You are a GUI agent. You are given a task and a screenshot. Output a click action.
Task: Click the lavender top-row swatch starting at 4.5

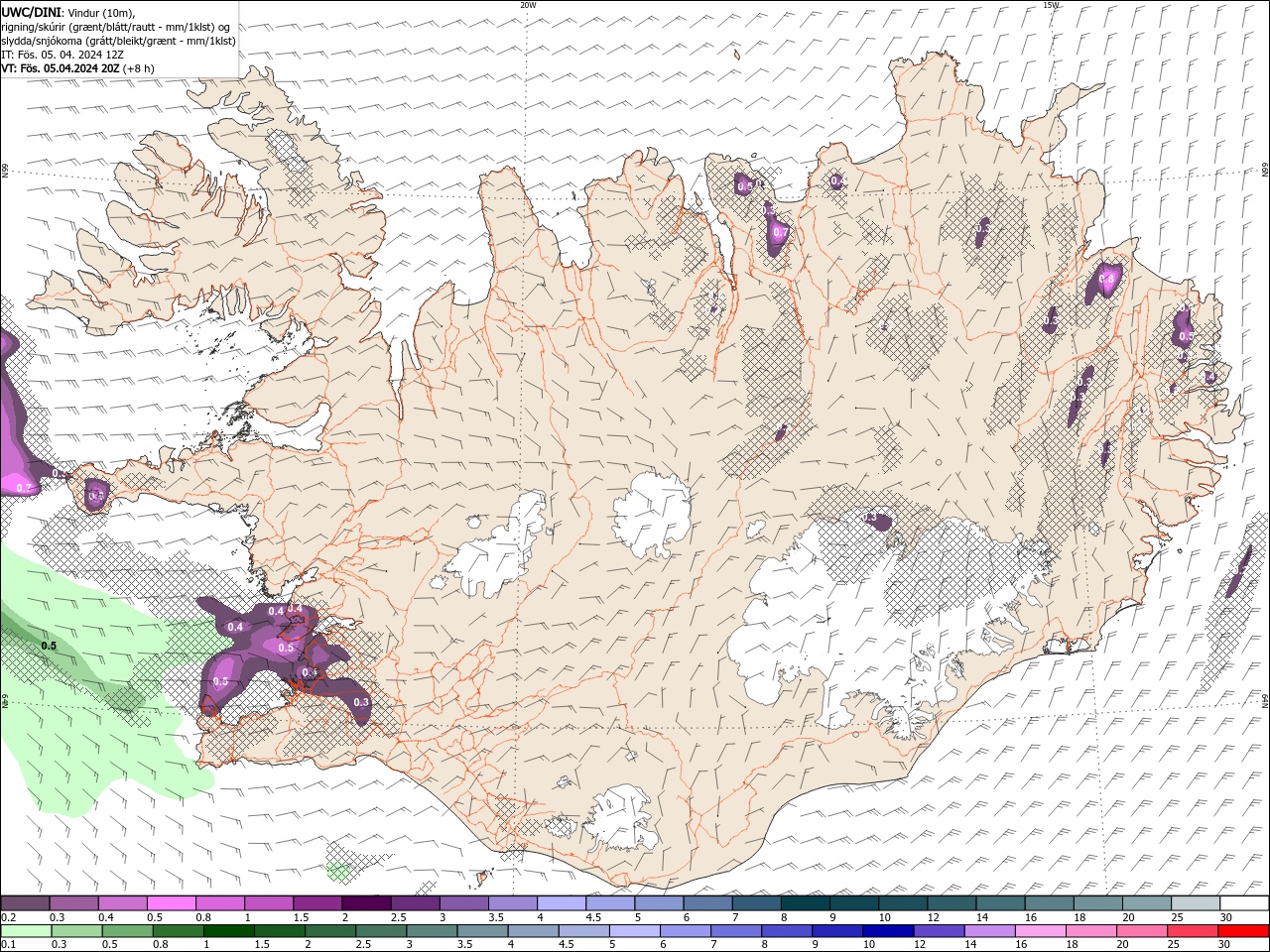pos(608,903)
